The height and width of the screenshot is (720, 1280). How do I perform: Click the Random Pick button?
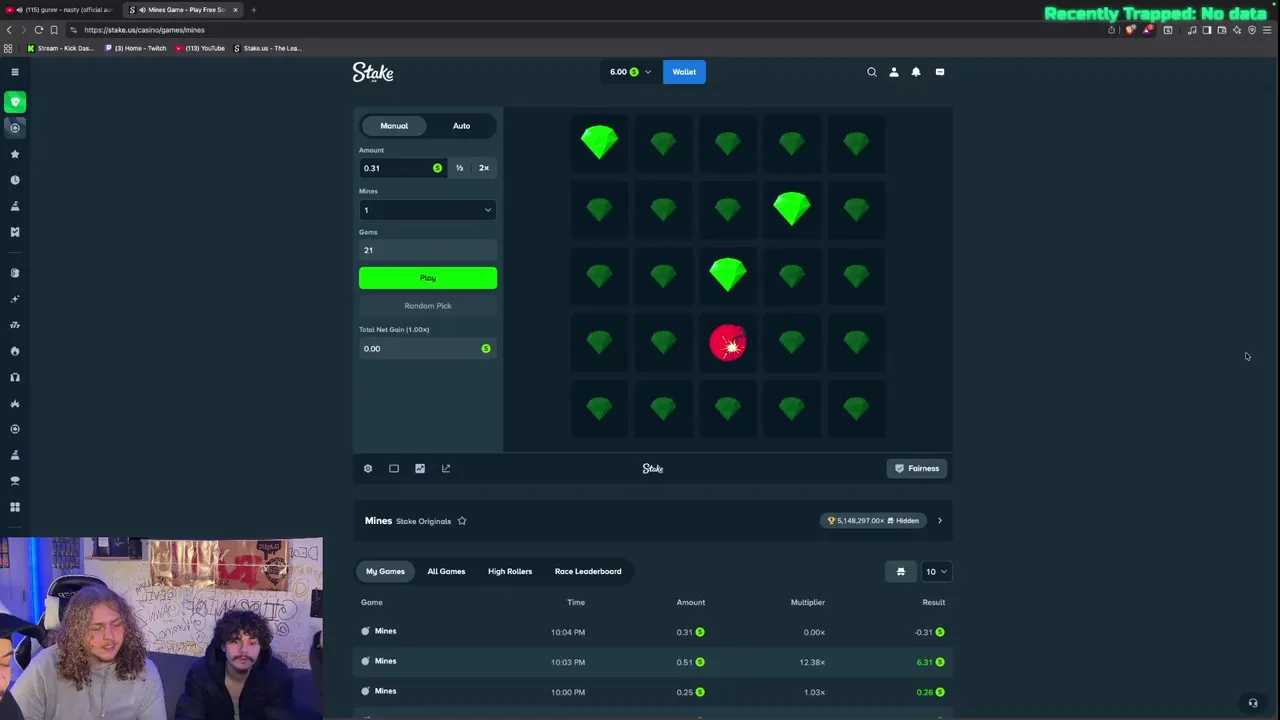pos(428,306)
